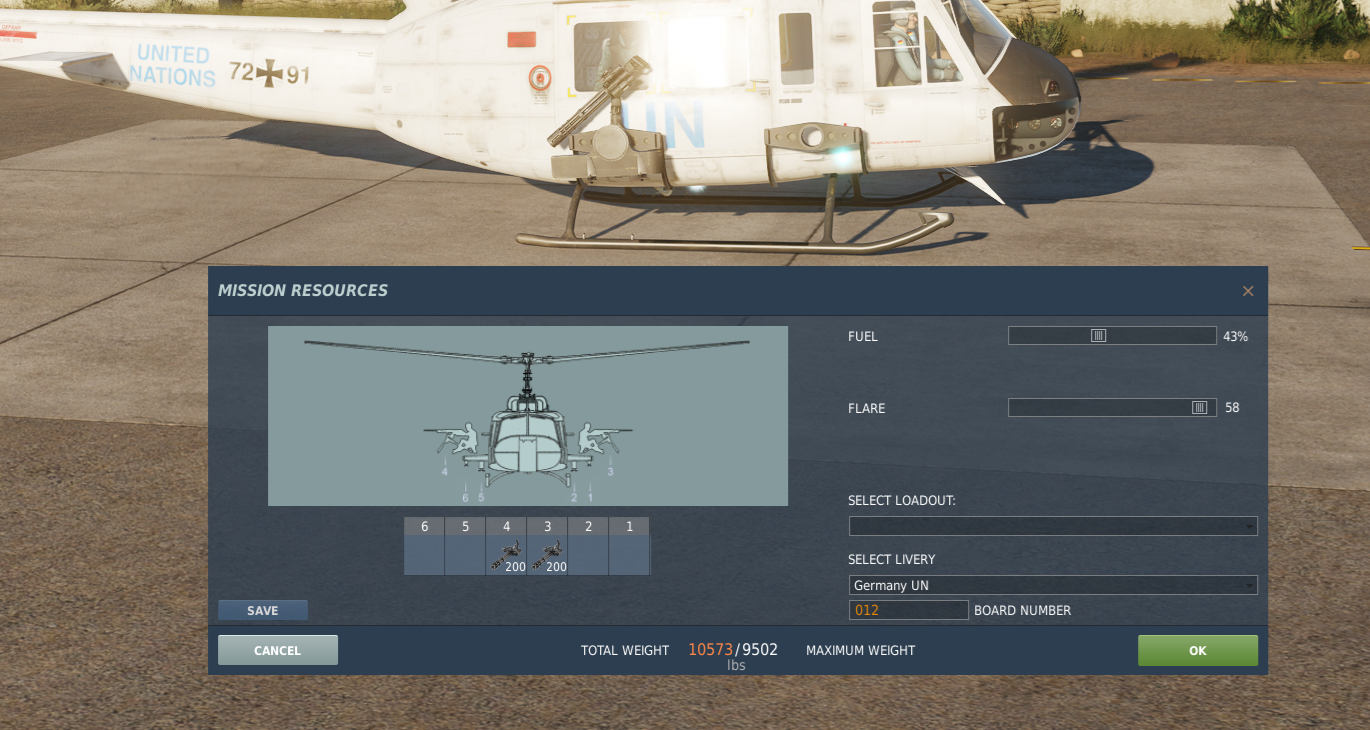Click the lbs unit label
Viewport: 1370px width, 730px height.
(x=736, y=666)
